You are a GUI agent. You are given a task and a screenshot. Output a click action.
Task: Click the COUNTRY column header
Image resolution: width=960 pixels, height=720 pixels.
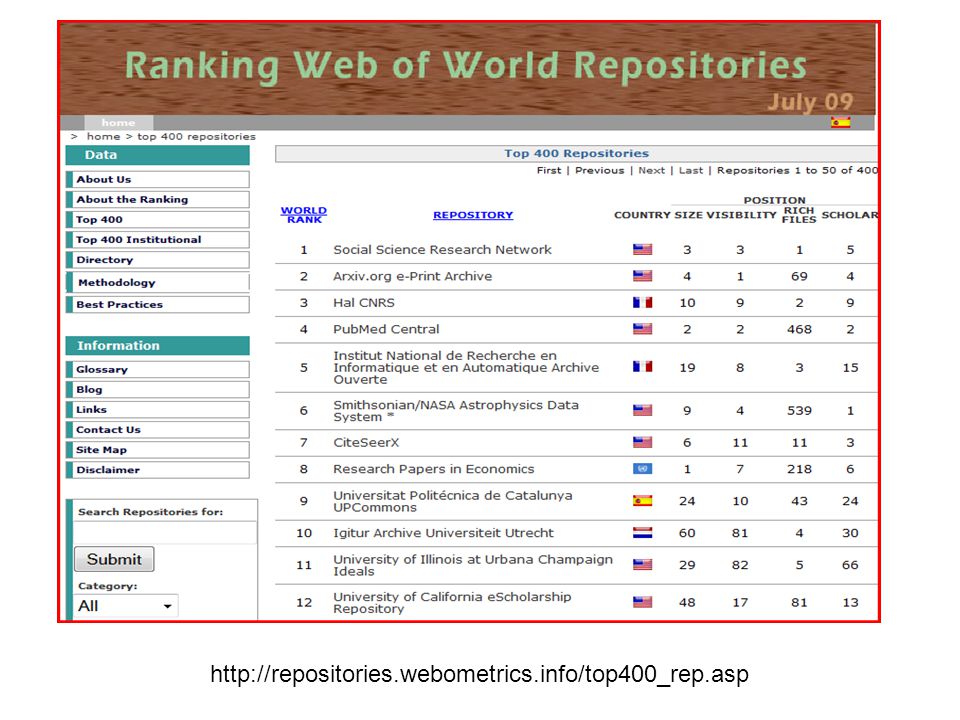(x=642, y=215)
